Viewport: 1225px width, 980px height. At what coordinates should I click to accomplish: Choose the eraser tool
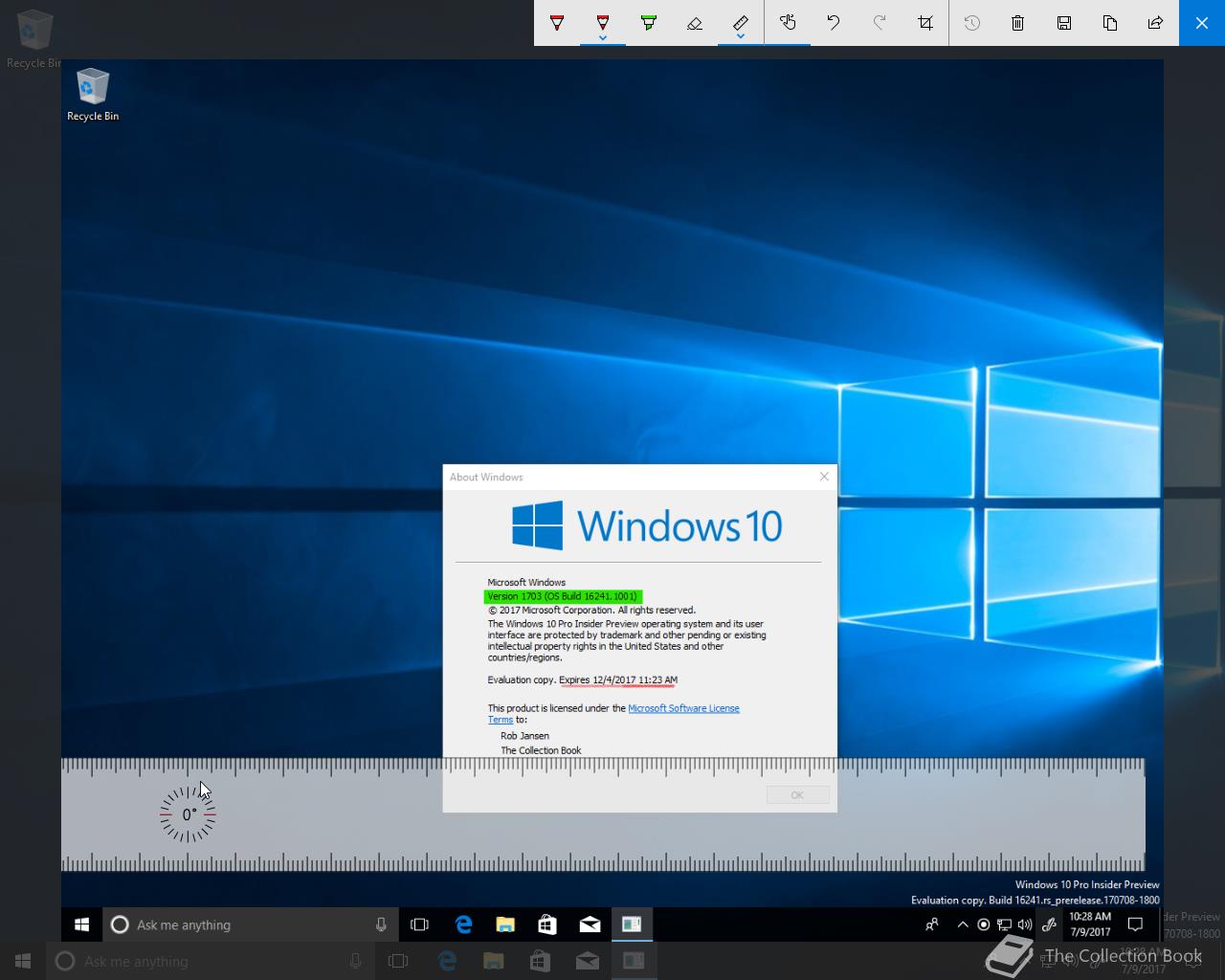[x=695, y=23]
